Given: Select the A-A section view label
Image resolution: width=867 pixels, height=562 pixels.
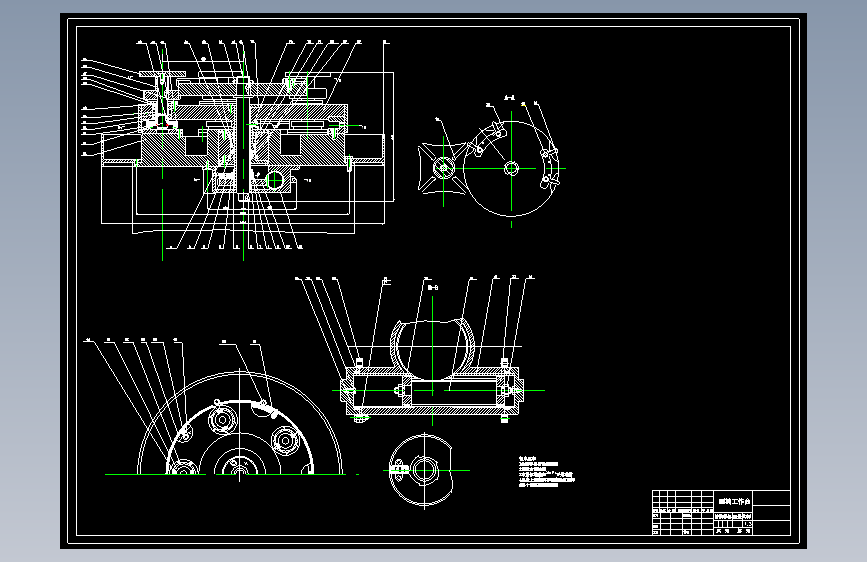Looking at the screenshot, I should pos(510,98).
